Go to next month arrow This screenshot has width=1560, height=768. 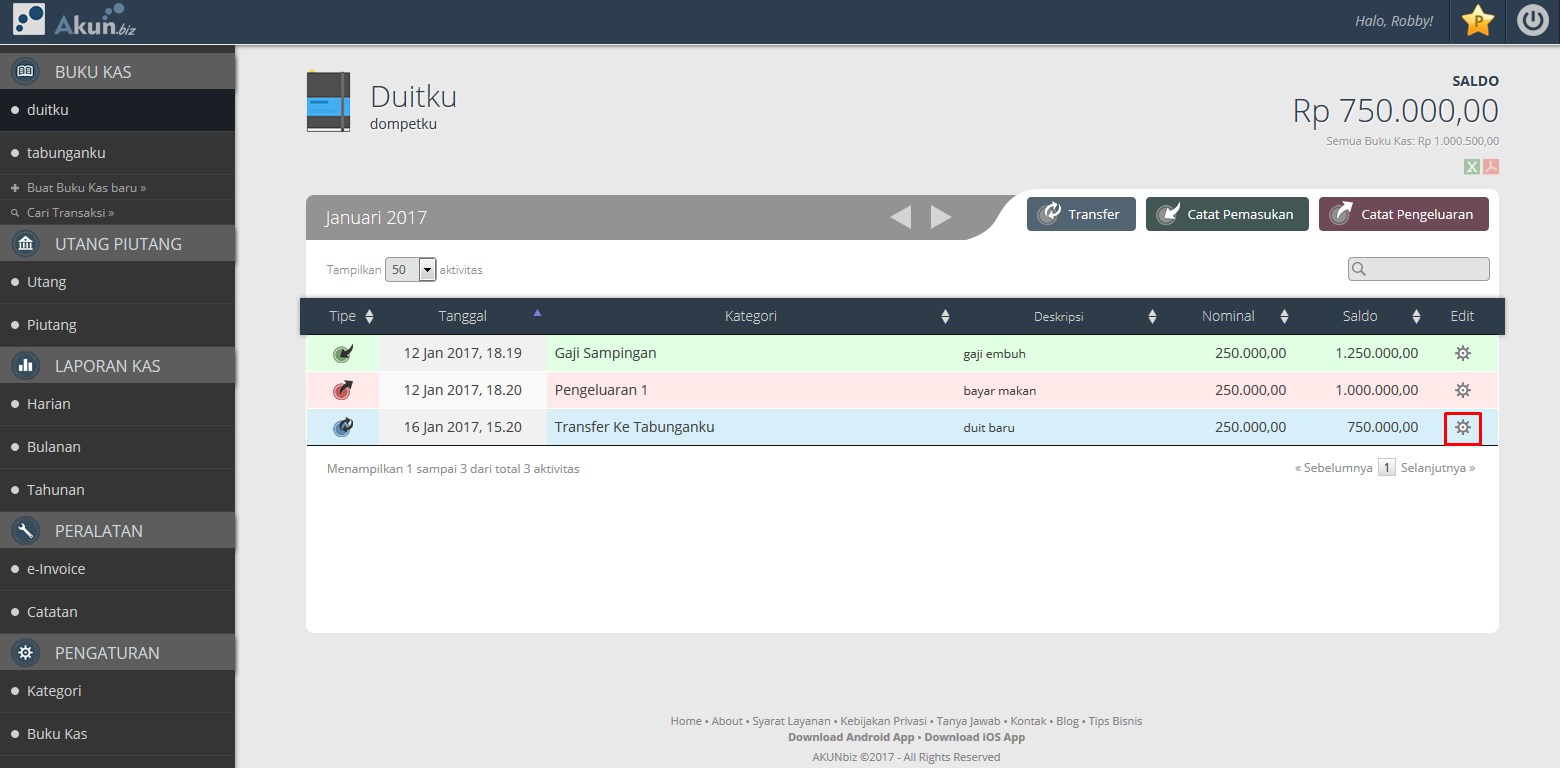(941, 217)
